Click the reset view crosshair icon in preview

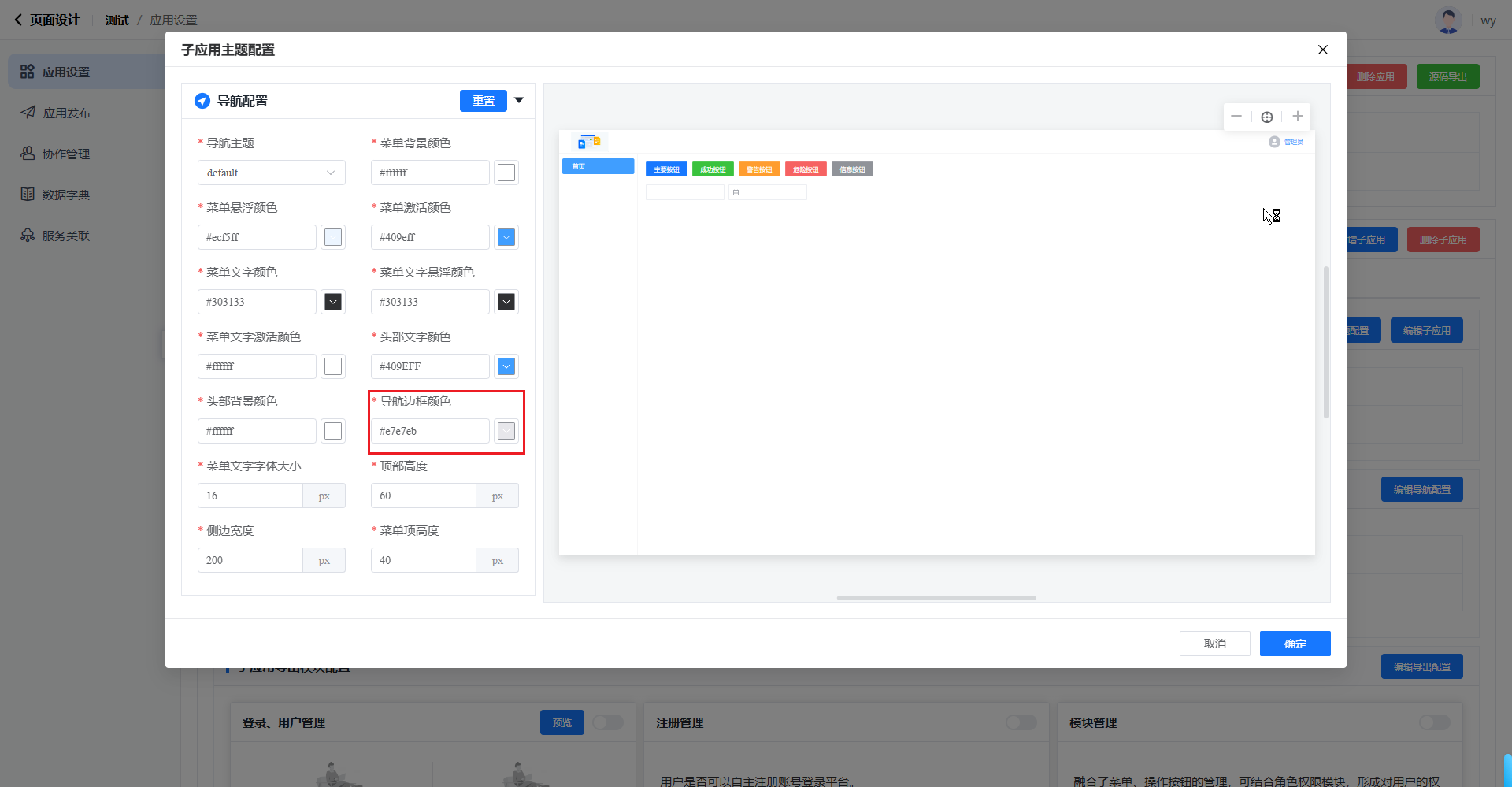(1267, 117)
